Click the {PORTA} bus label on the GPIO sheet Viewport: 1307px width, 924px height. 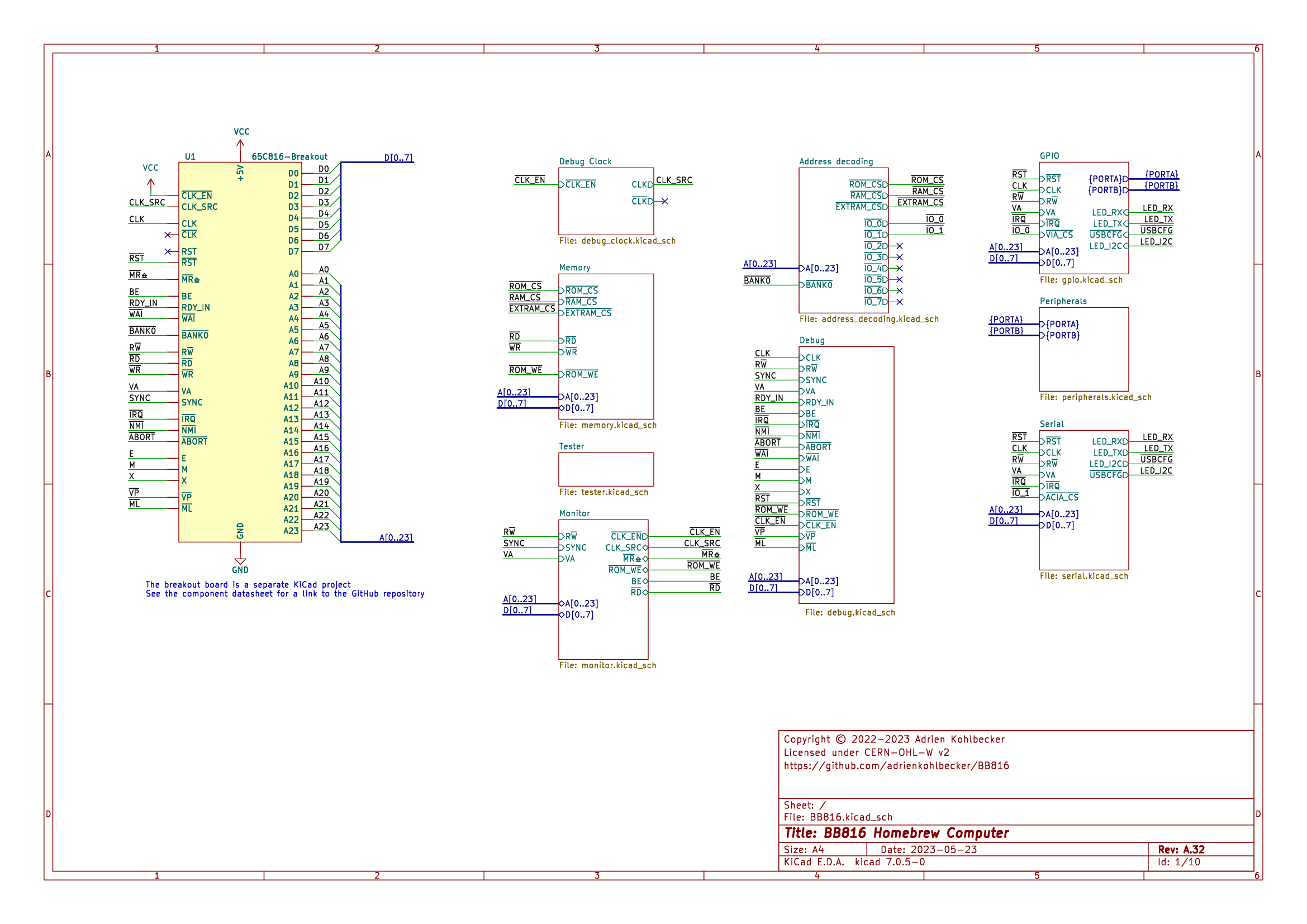1161,174
